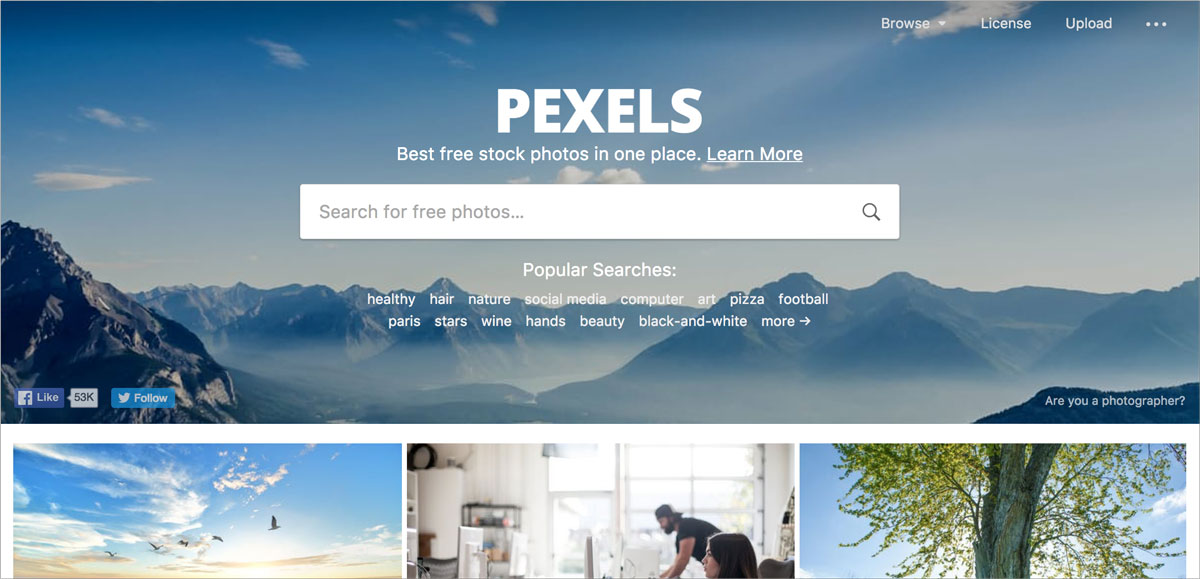The width and height of the screenshot is (1200, 579).
Task: Open the three-dots more menu
Action: [1156, 24]
